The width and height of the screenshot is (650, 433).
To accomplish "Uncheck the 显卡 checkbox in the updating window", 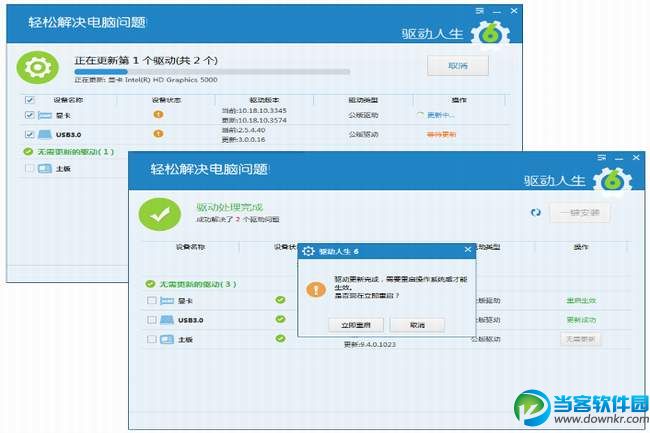I will click(29, 115).
